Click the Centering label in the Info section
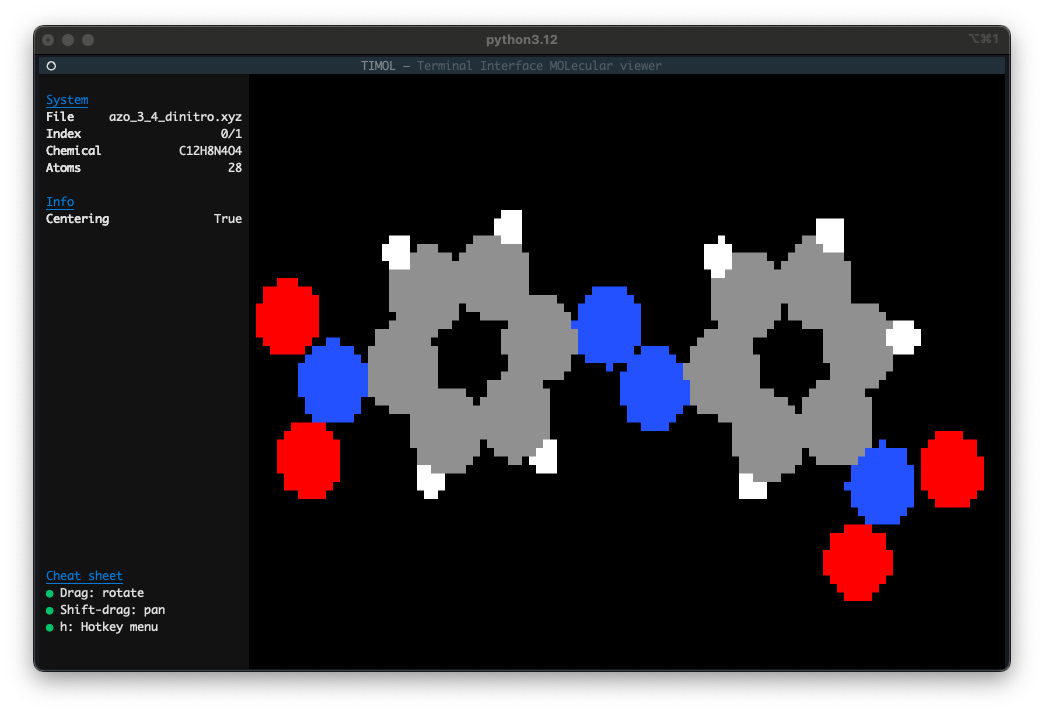This screenshot has height=713, width=1044. pos(77,219)
